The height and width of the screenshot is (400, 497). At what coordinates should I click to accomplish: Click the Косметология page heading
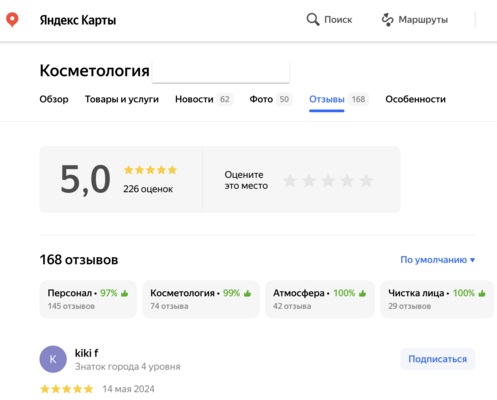pyautogui.click(x=94, y=71)
